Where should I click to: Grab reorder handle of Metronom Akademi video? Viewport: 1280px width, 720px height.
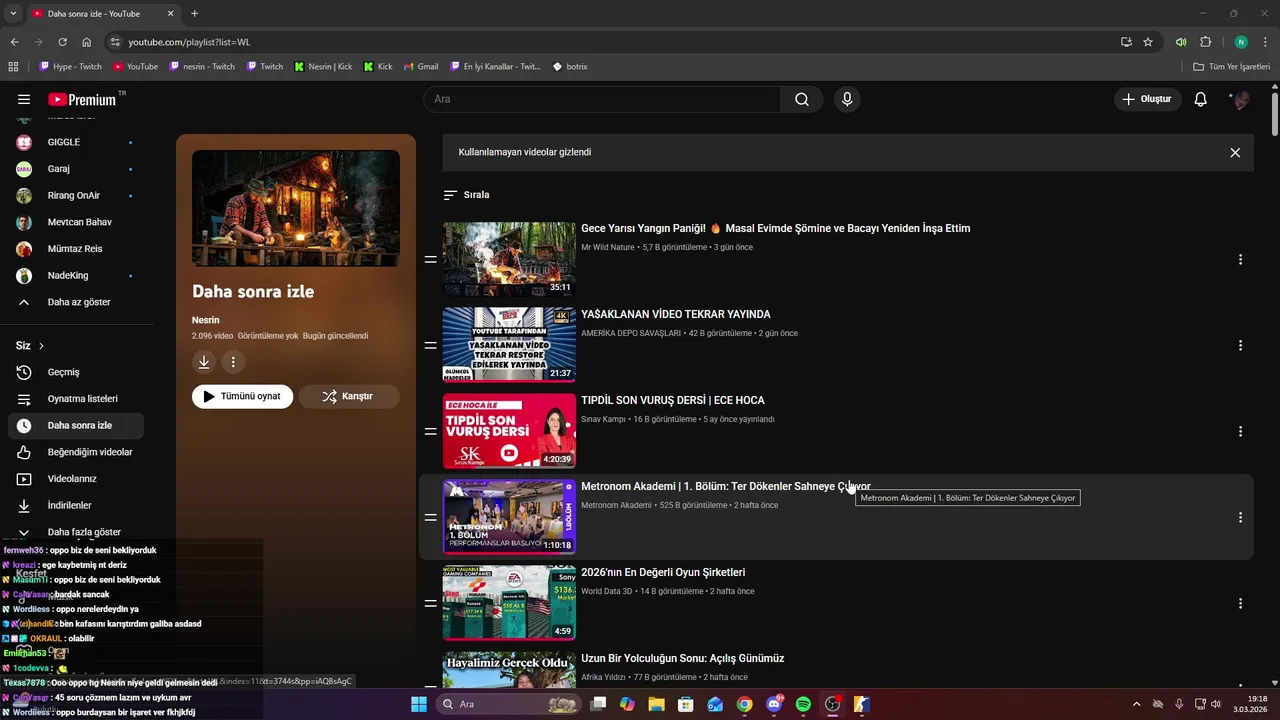point(430,517)
